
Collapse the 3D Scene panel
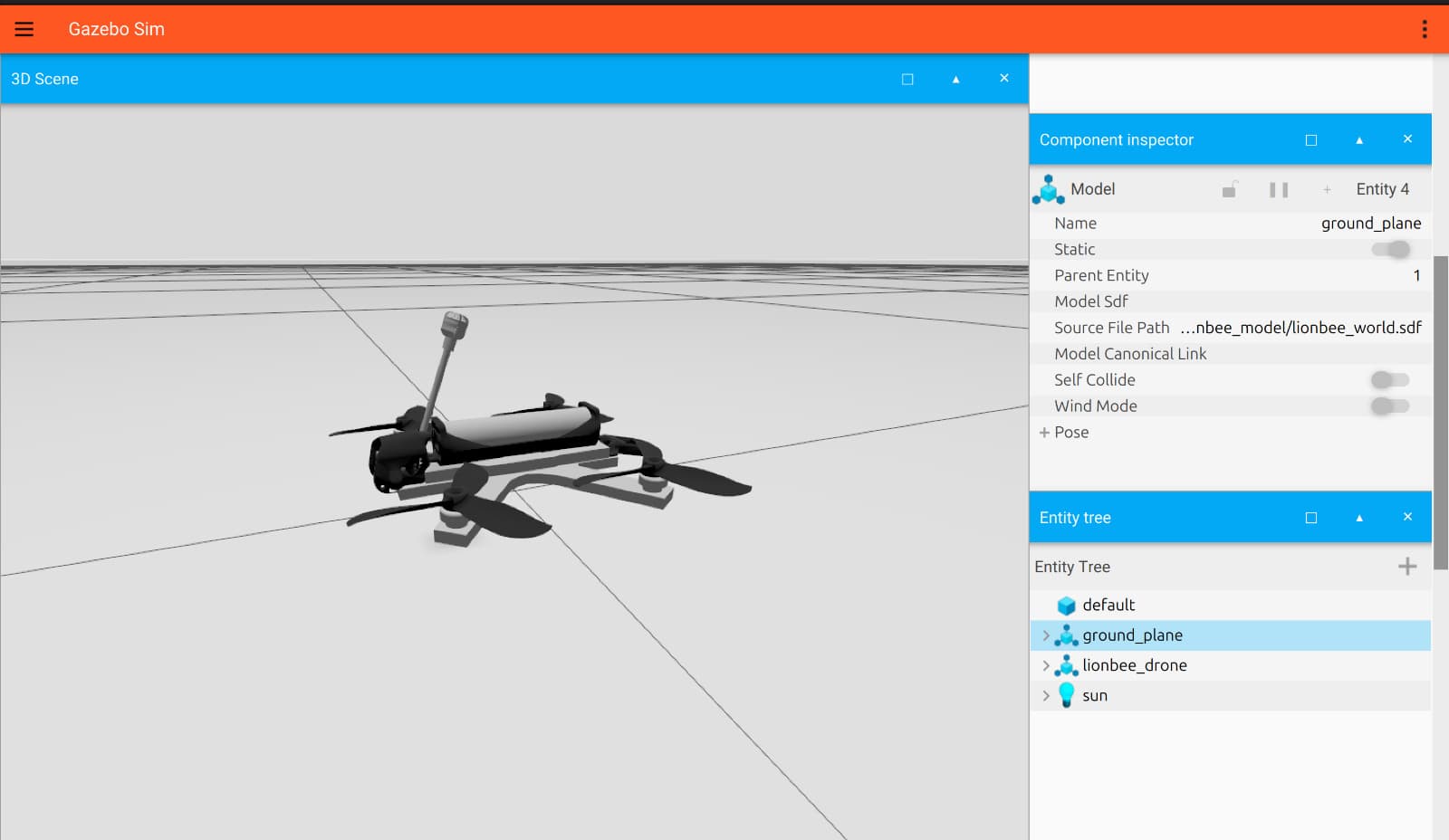(955, 80)
